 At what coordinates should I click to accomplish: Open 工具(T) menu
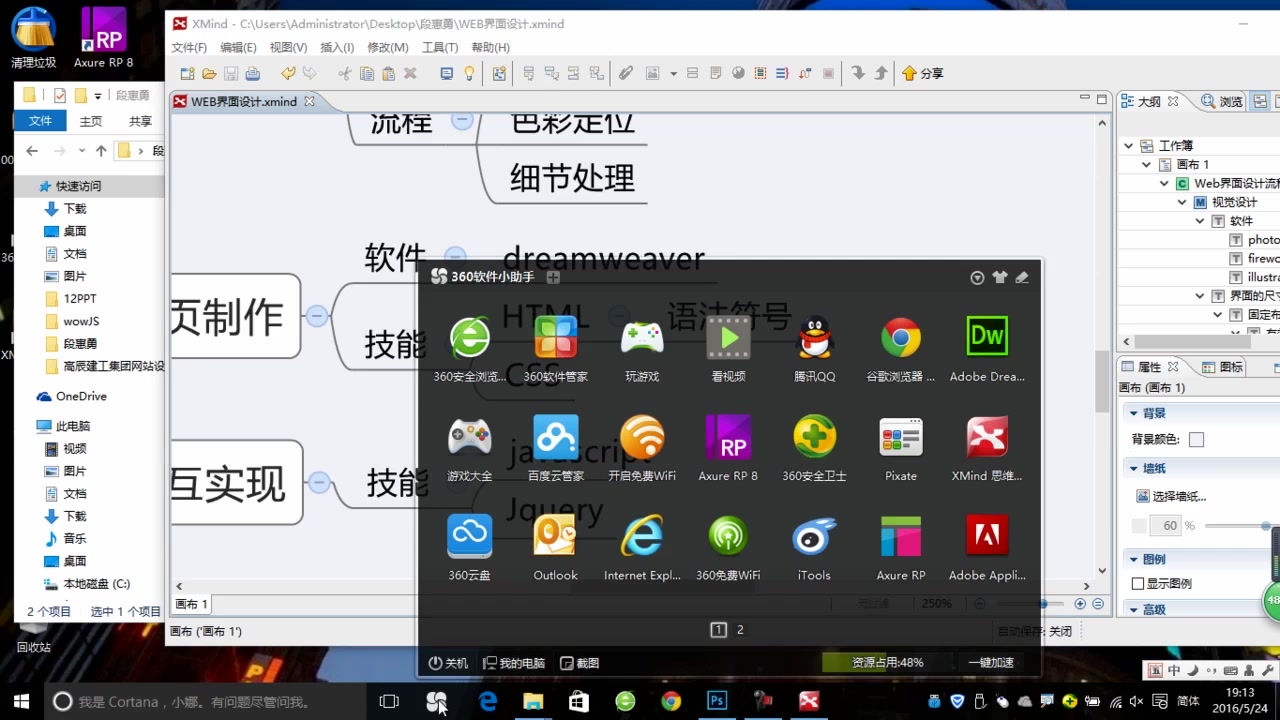pyautogui.click(x=440, y=47)
